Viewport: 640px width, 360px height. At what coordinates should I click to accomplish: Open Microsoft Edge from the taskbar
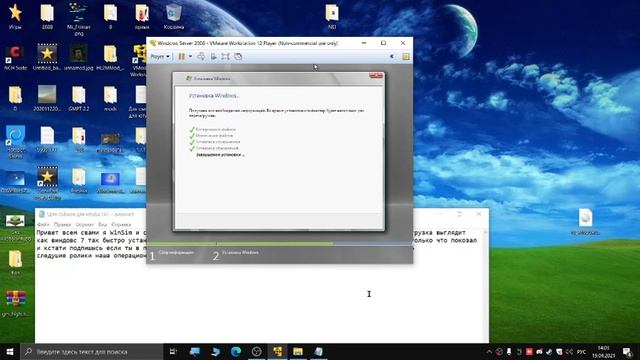236,351
